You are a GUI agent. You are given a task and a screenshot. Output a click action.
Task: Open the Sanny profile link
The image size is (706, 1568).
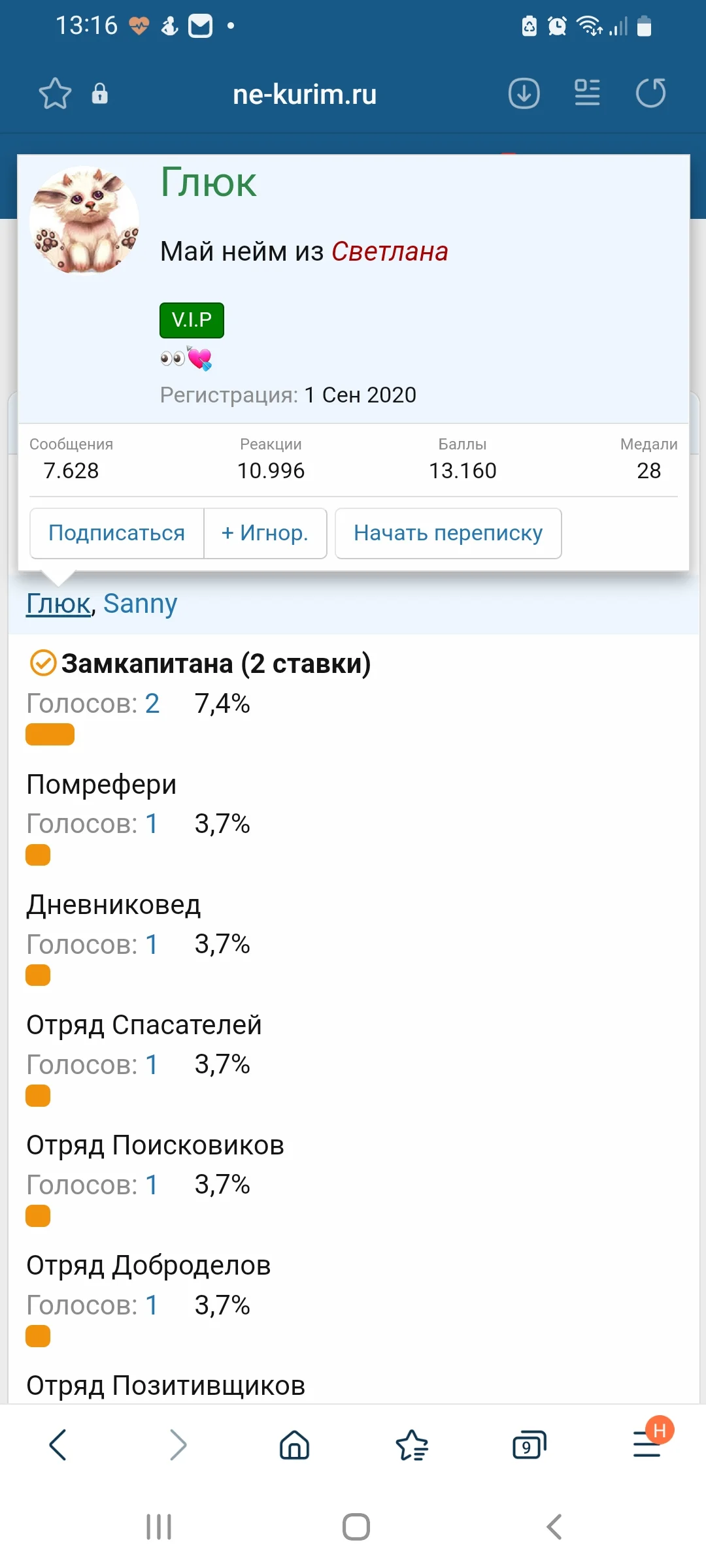[142, 603]
